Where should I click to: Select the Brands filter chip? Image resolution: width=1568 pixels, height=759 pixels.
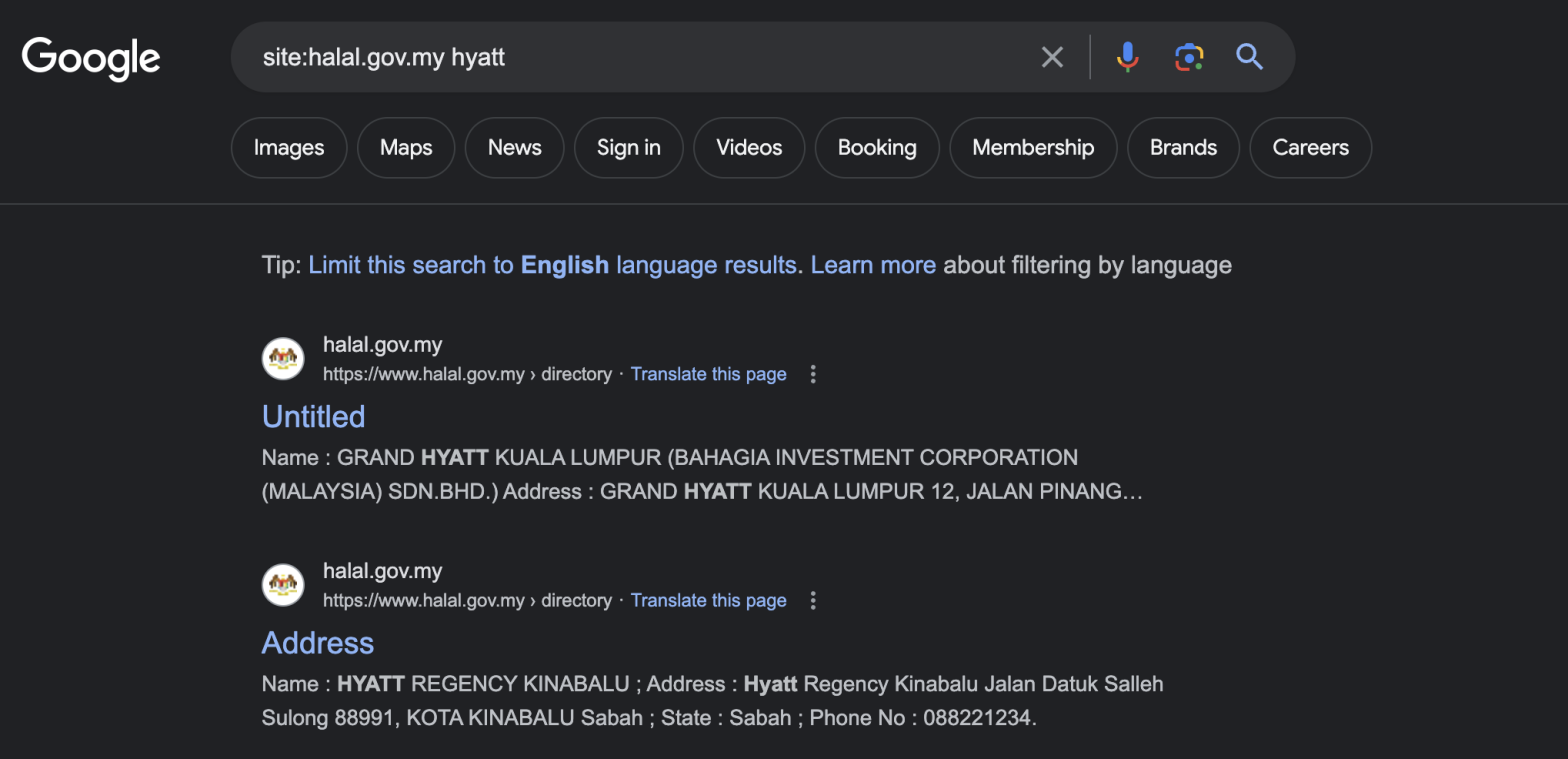(1183, 148)
